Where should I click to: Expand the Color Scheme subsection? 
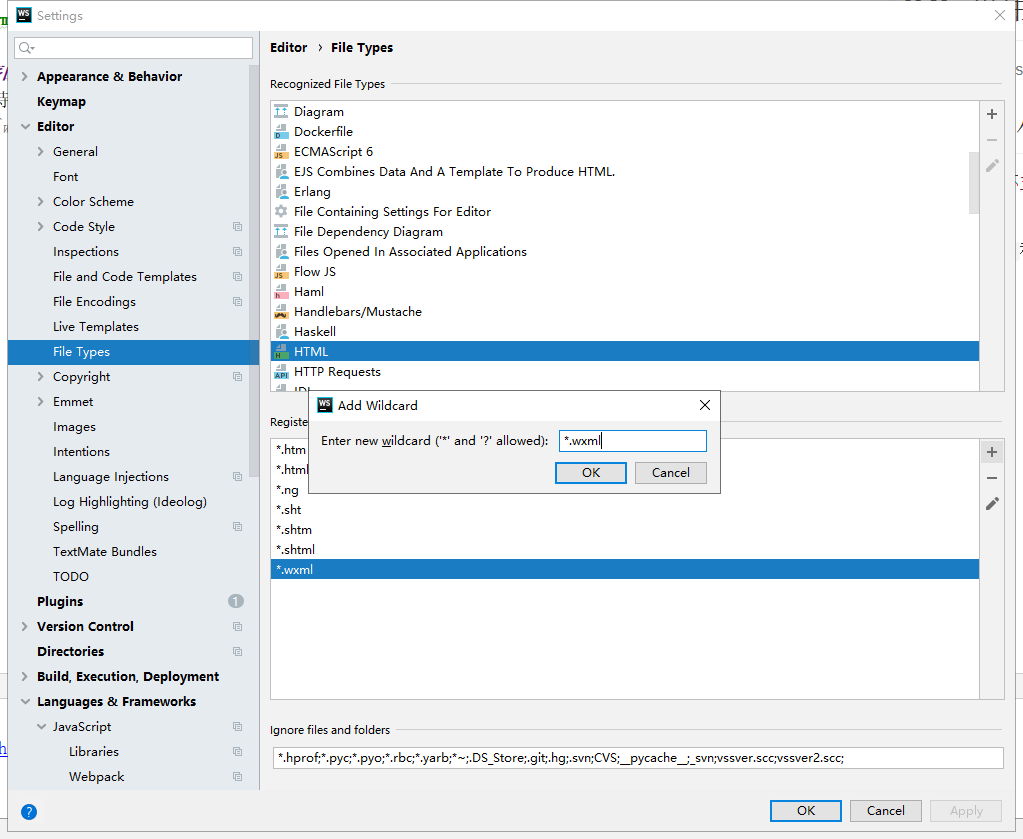[x=40, y=202]
